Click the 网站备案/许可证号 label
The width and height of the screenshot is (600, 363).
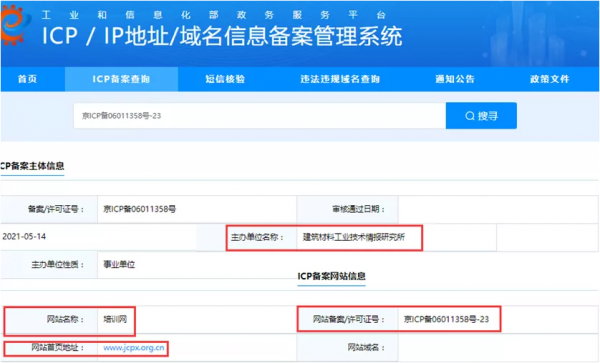coord(349,319)
